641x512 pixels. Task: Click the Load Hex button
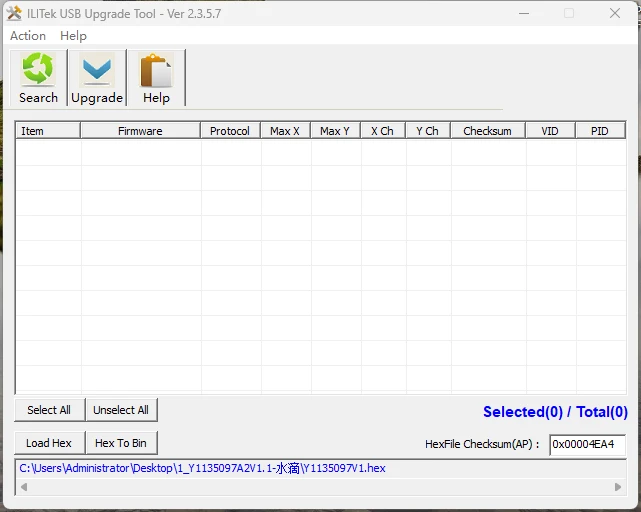coord(49,443)
